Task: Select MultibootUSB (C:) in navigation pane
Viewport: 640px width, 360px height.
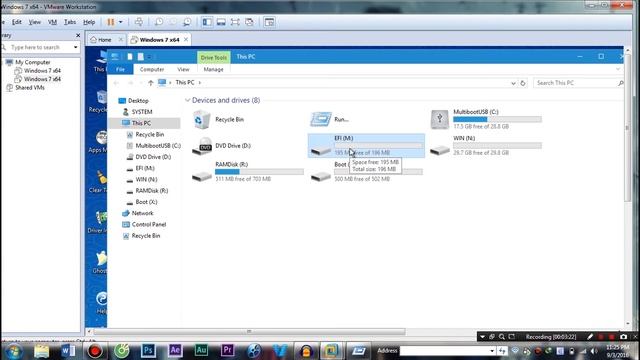Action: [x=158, y=146]
